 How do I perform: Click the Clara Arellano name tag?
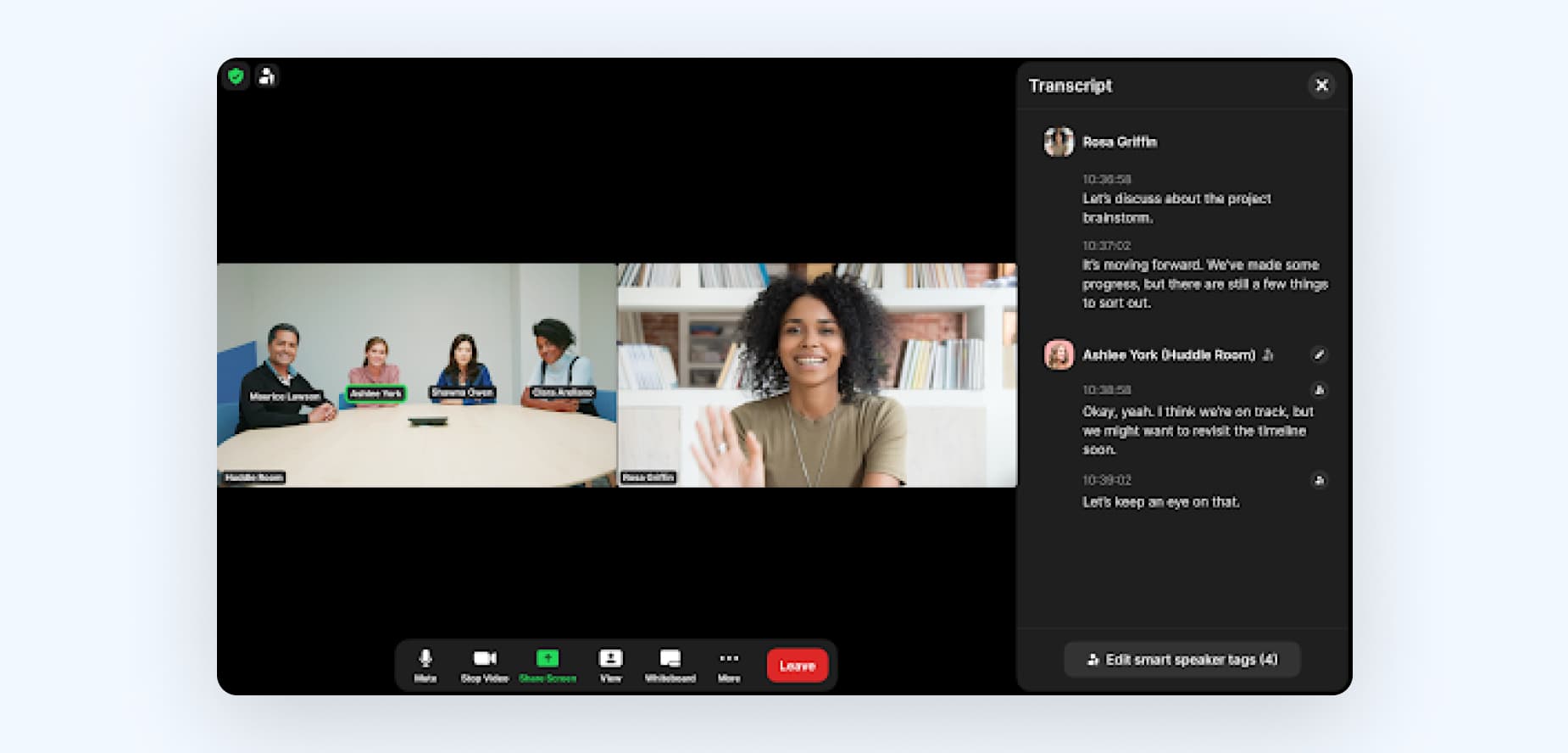click(x=563, y=392)
